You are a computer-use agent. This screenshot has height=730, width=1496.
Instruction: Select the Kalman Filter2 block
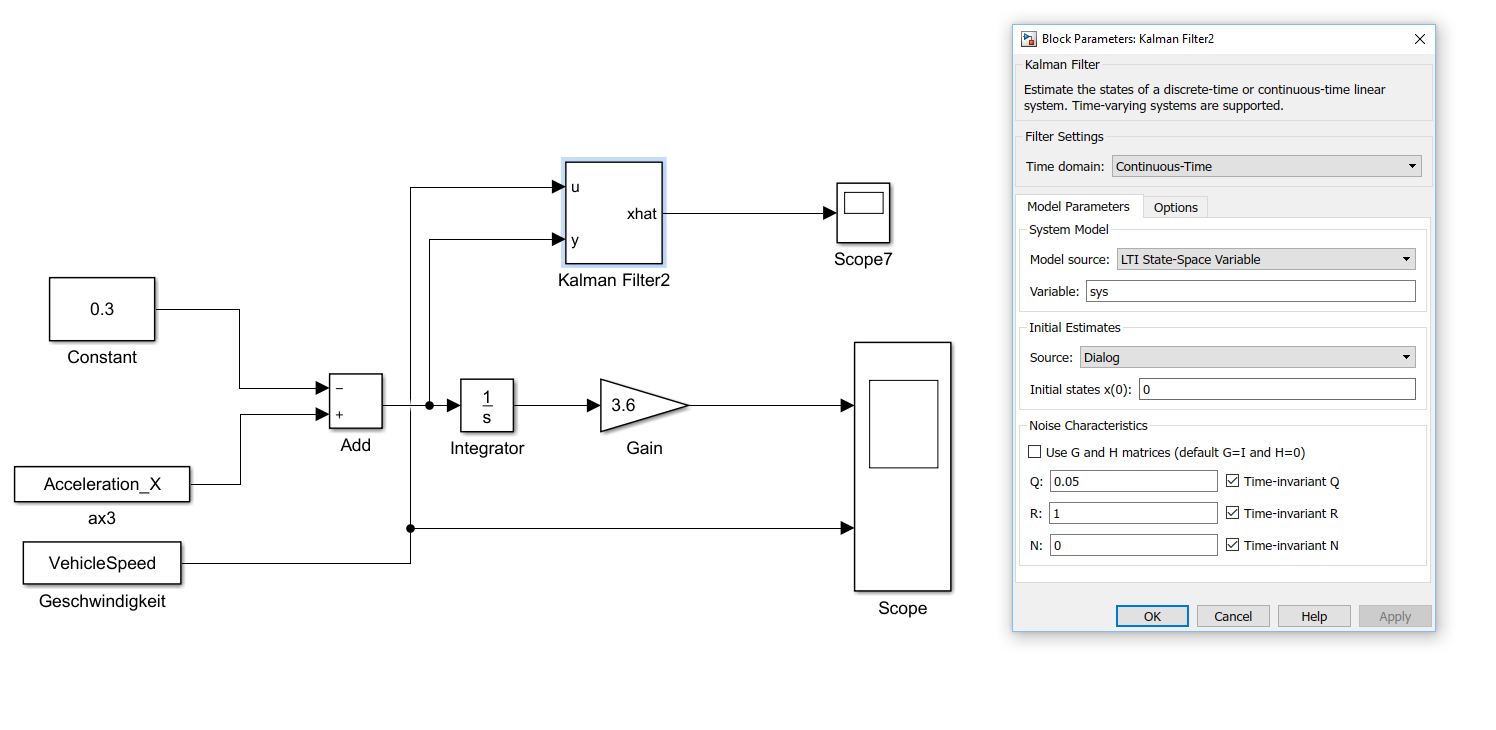(x=614, y=213)
